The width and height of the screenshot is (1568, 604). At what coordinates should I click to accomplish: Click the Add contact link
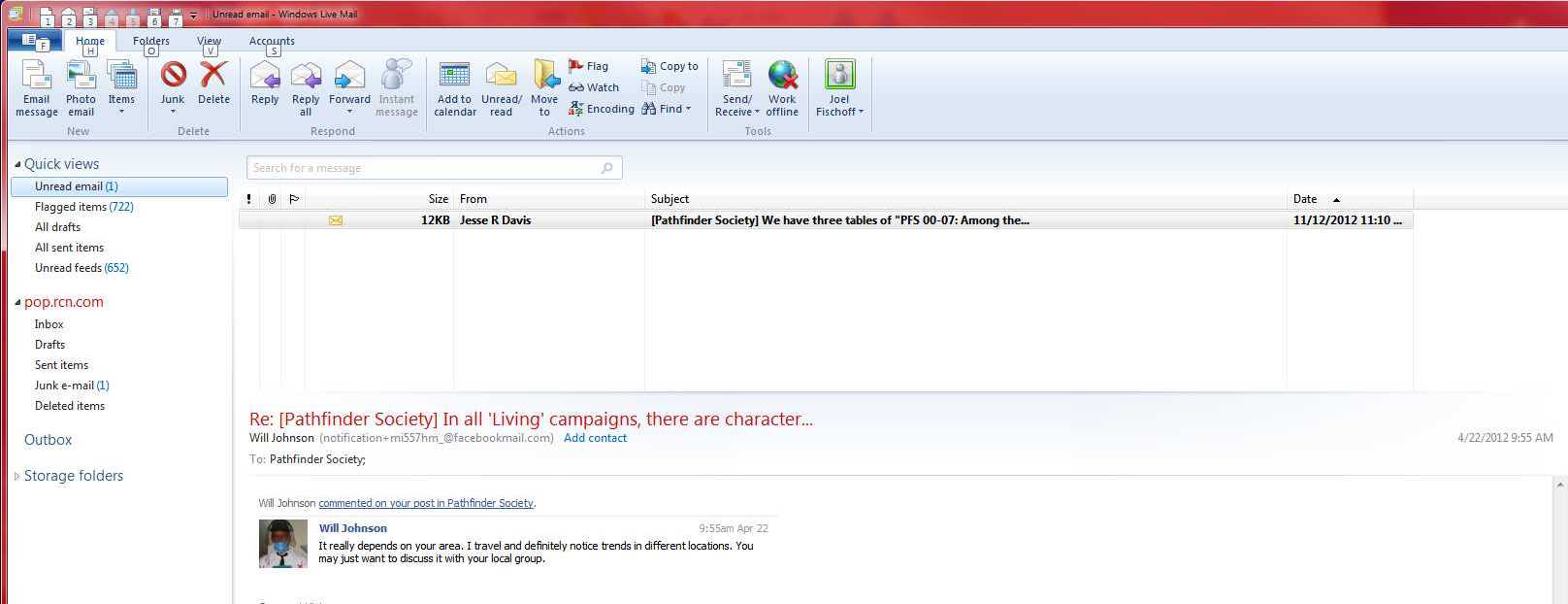point(595,438)
